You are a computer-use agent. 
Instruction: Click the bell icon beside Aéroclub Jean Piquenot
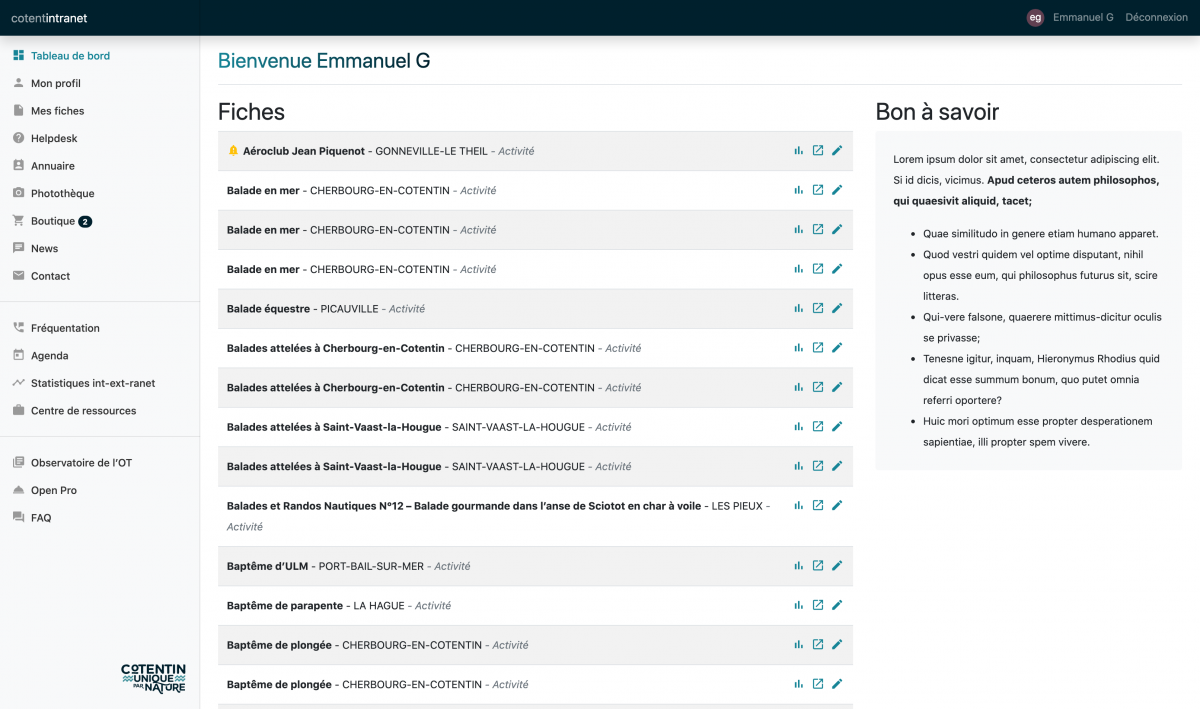point(233,151)
